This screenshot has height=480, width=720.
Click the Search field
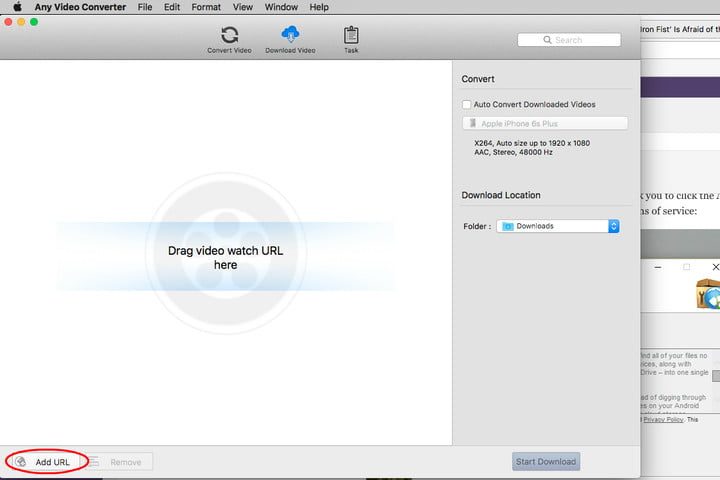568,40
